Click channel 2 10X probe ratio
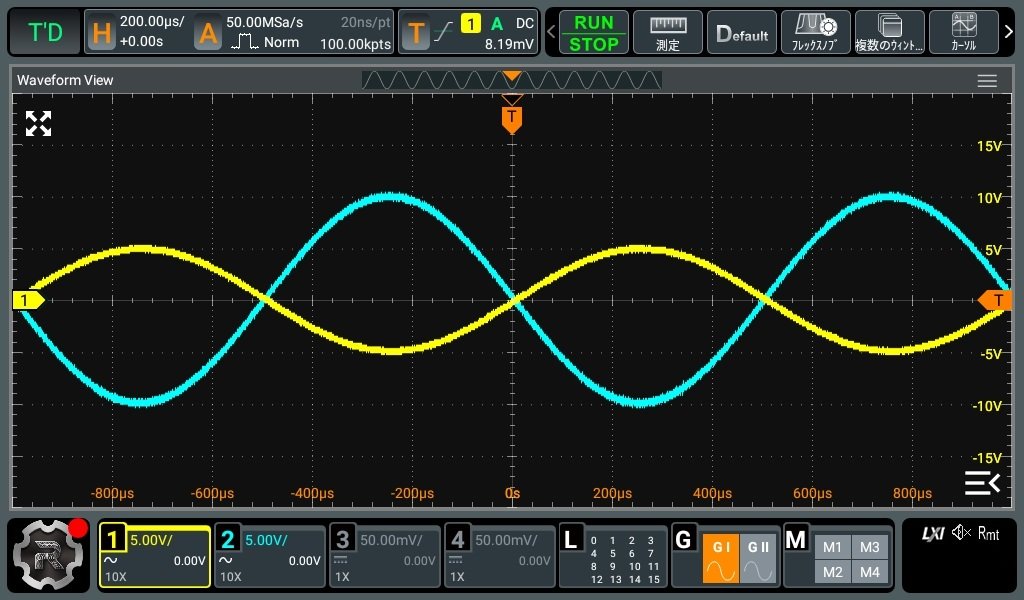This screenshot has height=600, width=1024. point(231,577)
